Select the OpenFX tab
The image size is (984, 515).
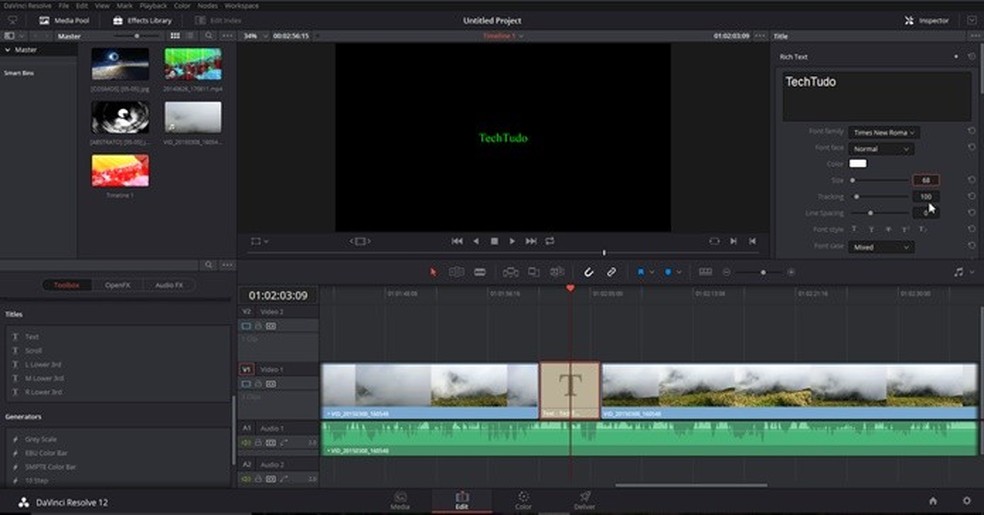click(x=117, y=285)
